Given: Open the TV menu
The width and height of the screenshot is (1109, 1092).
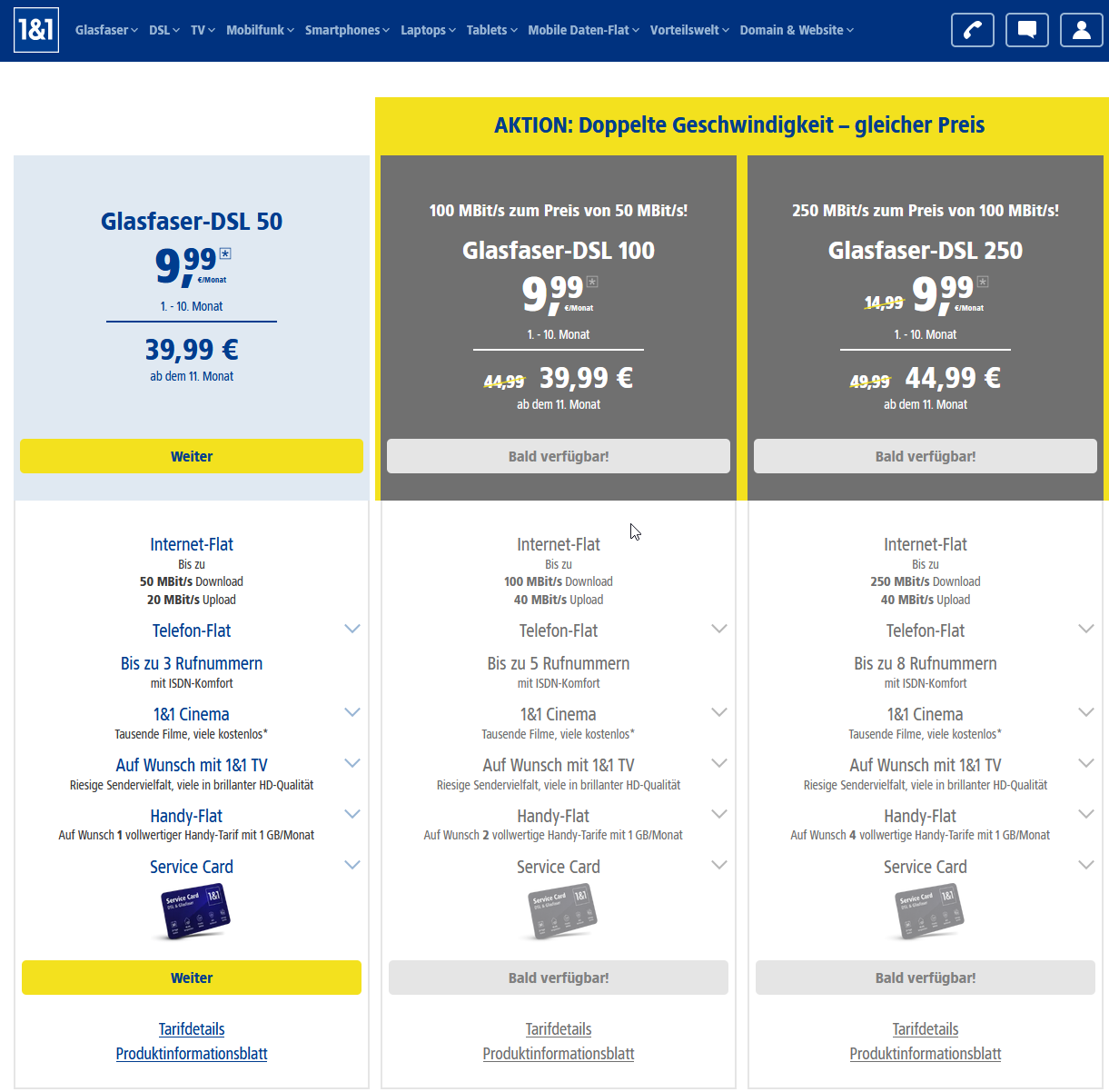Looking at the screenshot, I should (x=203, y=30).
